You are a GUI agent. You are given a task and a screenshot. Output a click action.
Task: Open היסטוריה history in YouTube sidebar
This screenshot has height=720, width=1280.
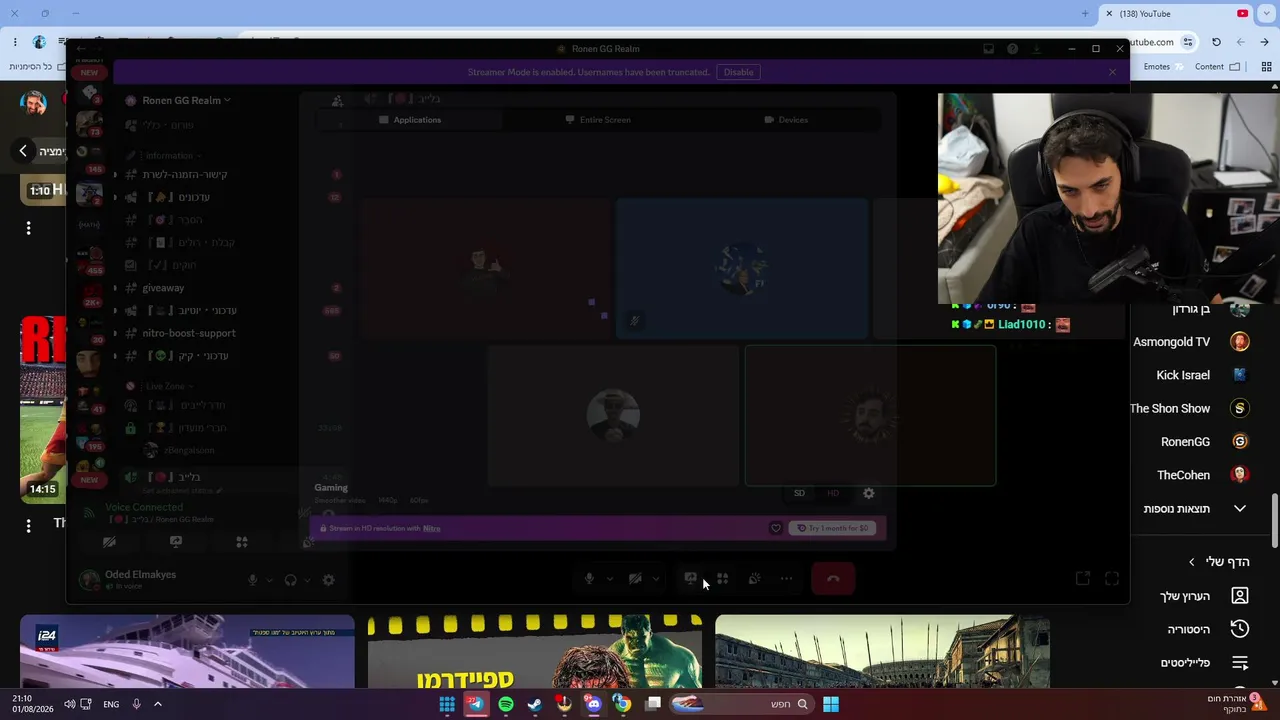(x=1208, y=629)
